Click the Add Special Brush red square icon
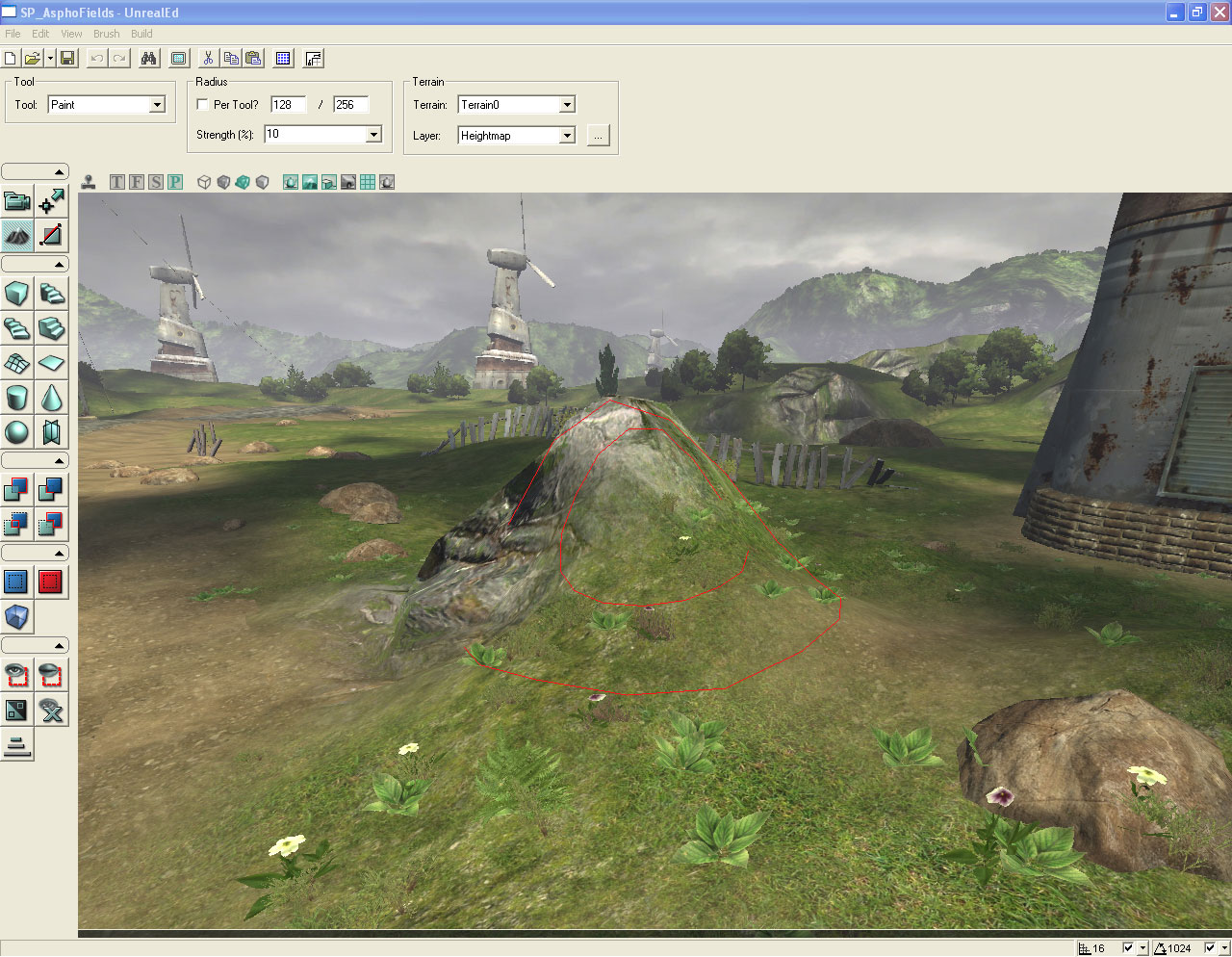Image resolution: width=1232 pixels, height=957 pixels. click(x=51, y=582)
